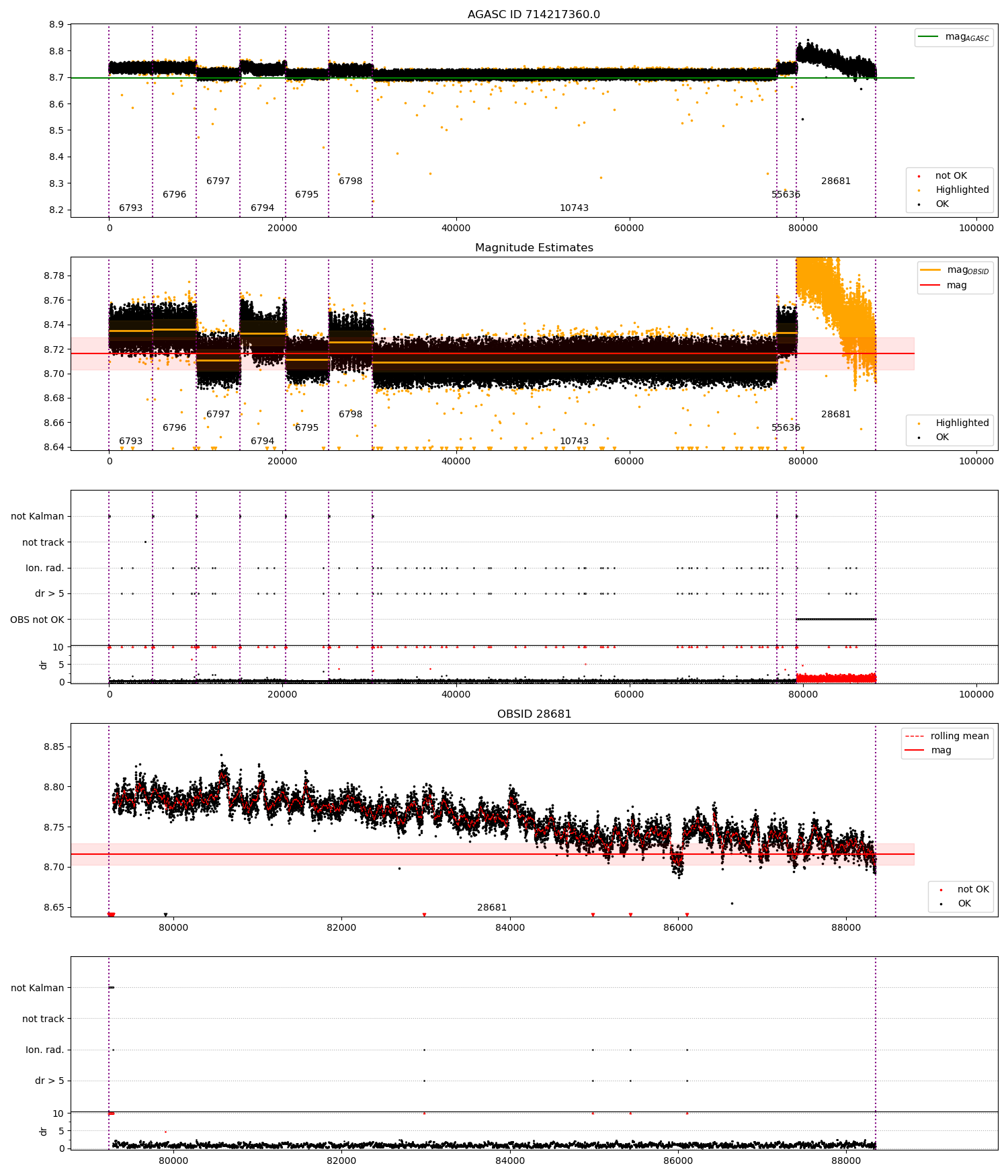Select the orange mag OBSID legend entry
The image size is (1008, 1176).
click(x=955, y=270)
